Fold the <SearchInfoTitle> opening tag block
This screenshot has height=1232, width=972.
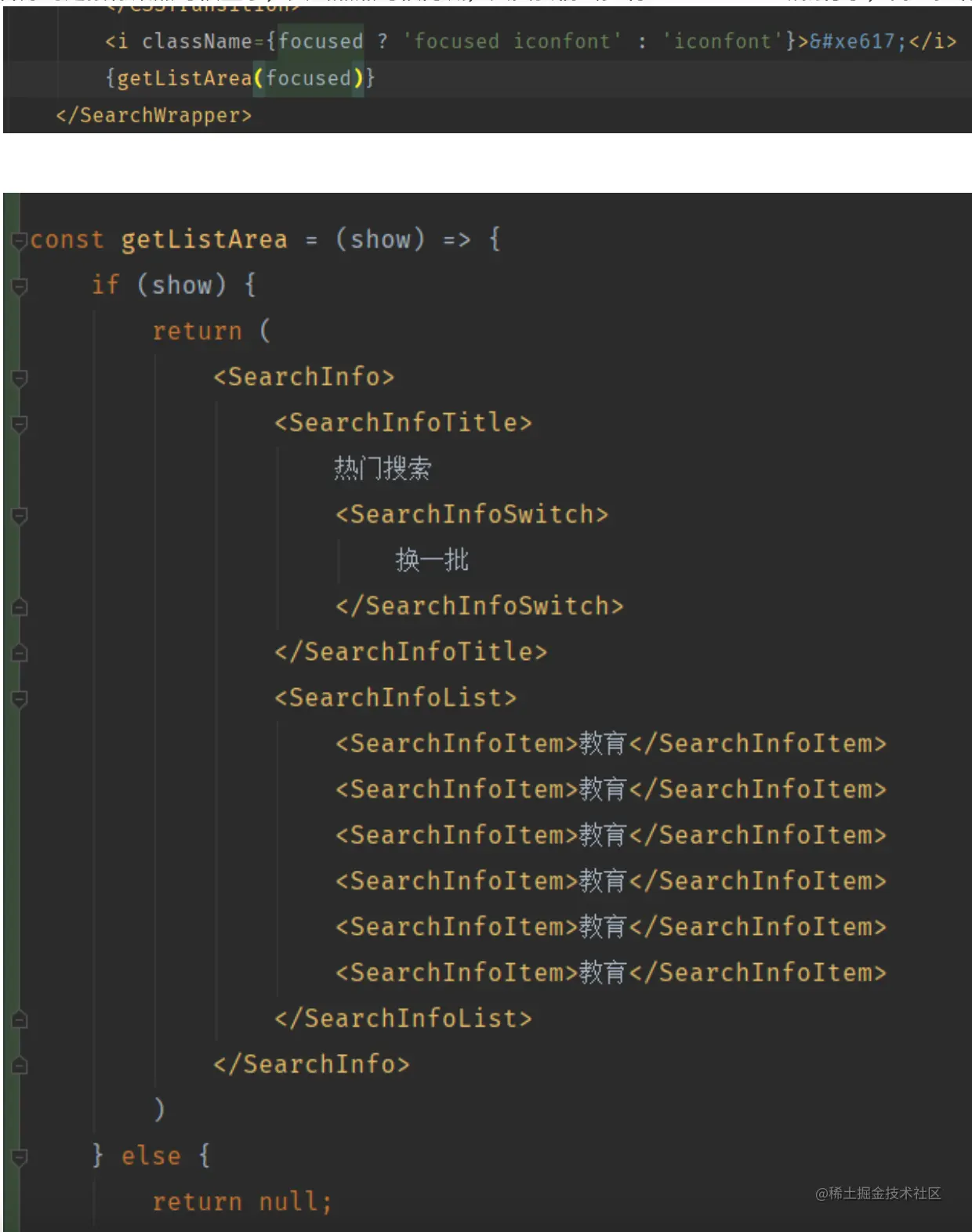click(x=20, y=424)
